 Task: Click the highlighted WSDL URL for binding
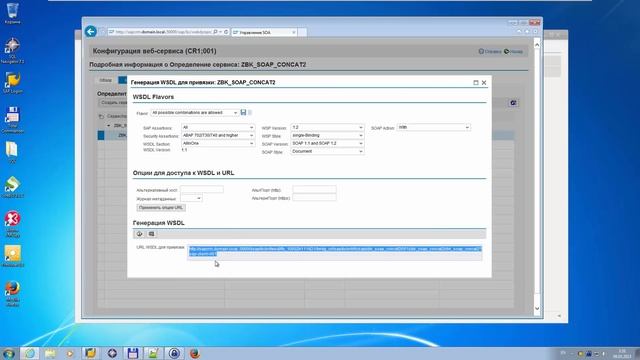(x=335, y=251)
